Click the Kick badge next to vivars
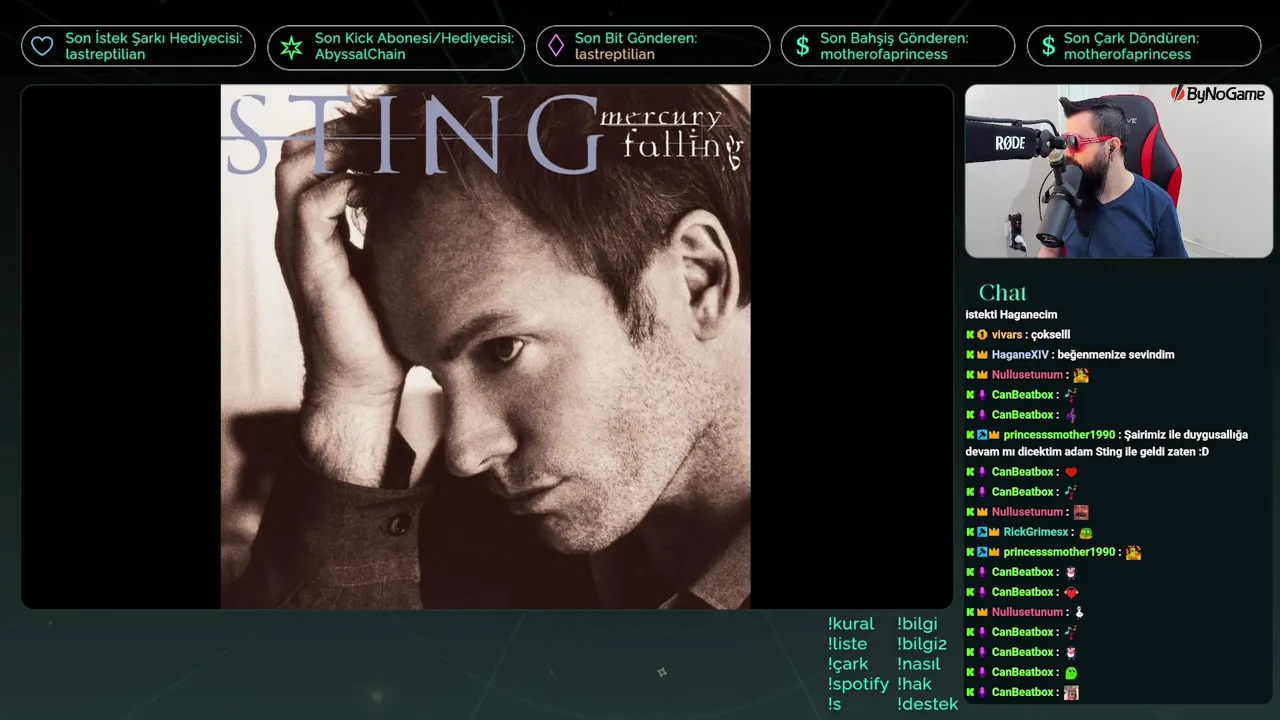 coord(970,335)
